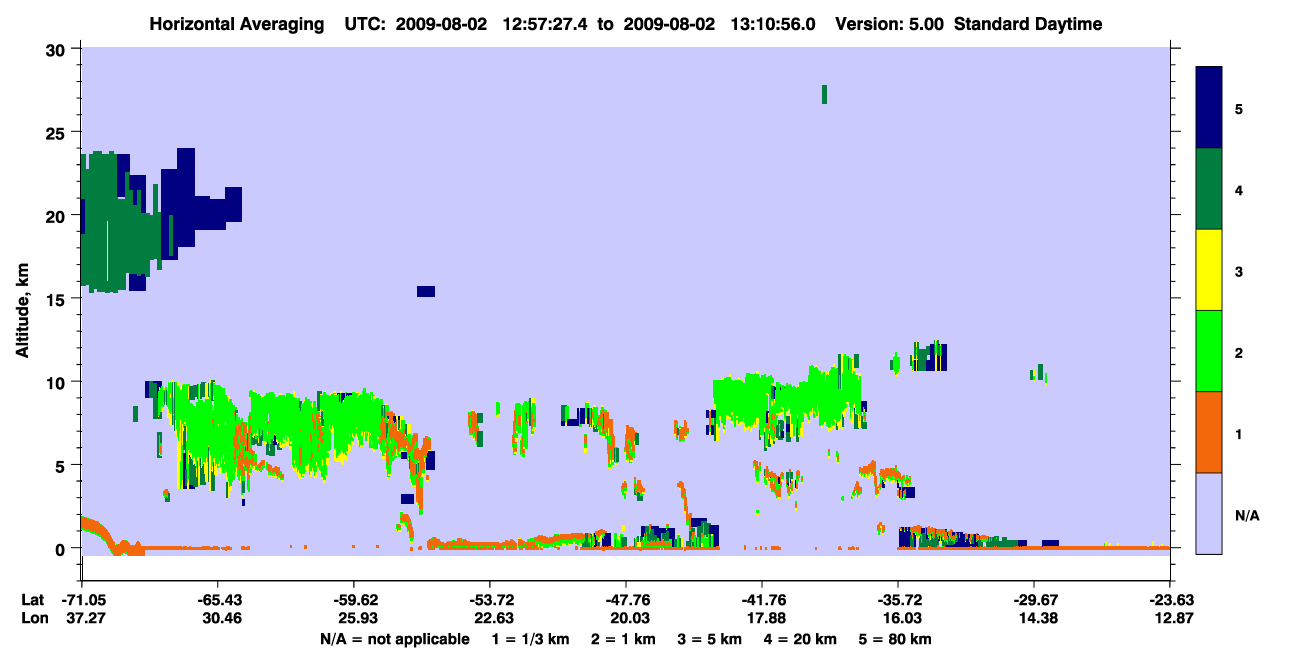Click the altitude tick label 20
The width and height of the screenshot is (1300, 667).
(58, 215)
